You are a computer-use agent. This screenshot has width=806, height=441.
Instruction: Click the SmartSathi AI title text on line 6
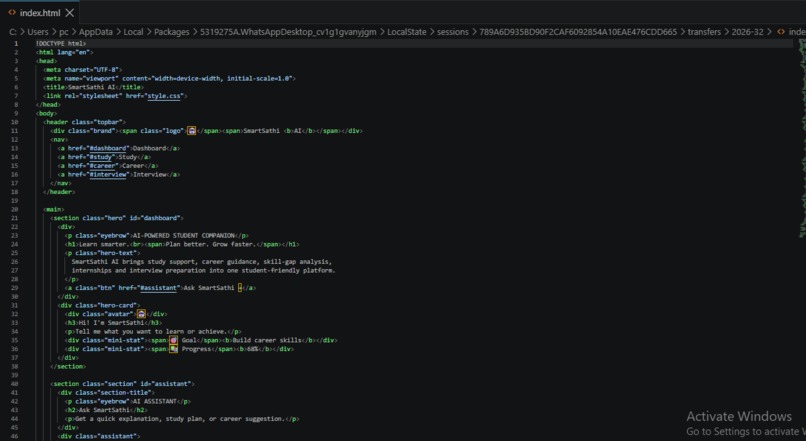pos(91,87)
